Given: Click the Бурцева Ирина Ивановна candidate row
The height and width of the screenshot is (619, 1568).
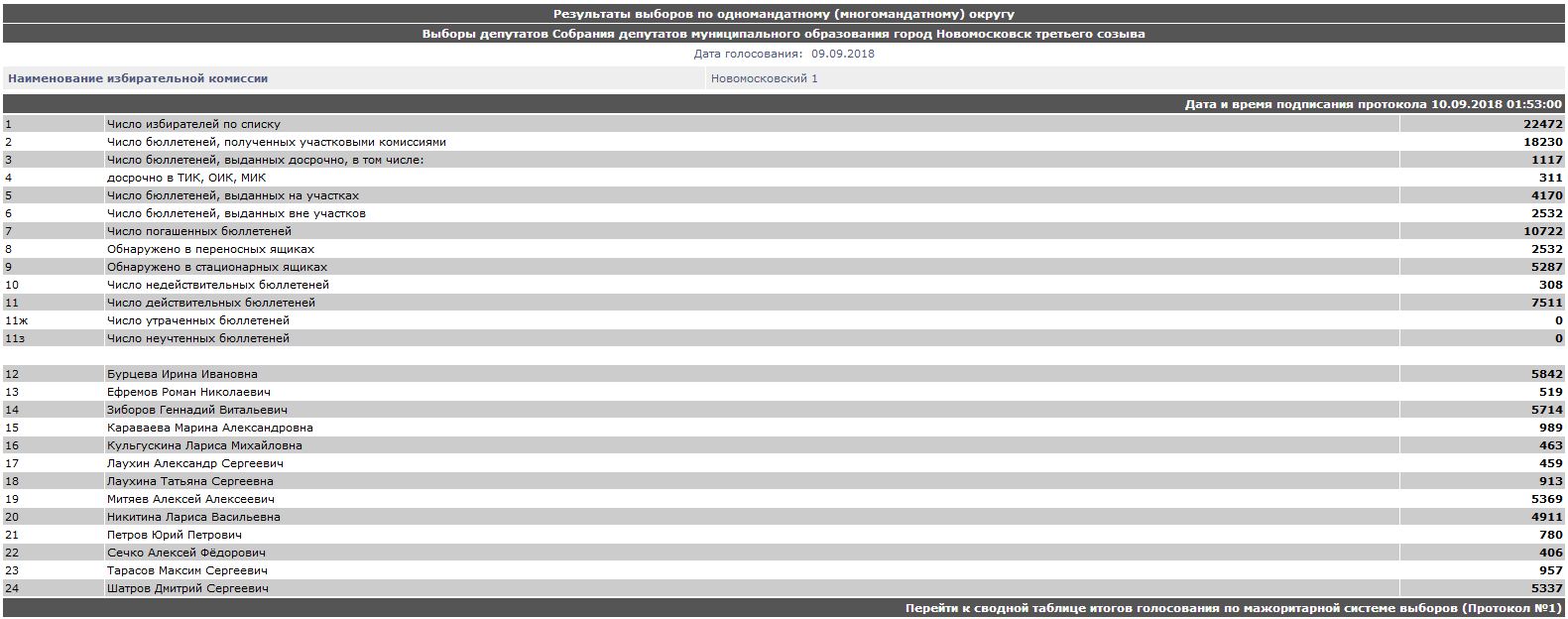Looking at the screenshot, I should [x=181, y=374].
